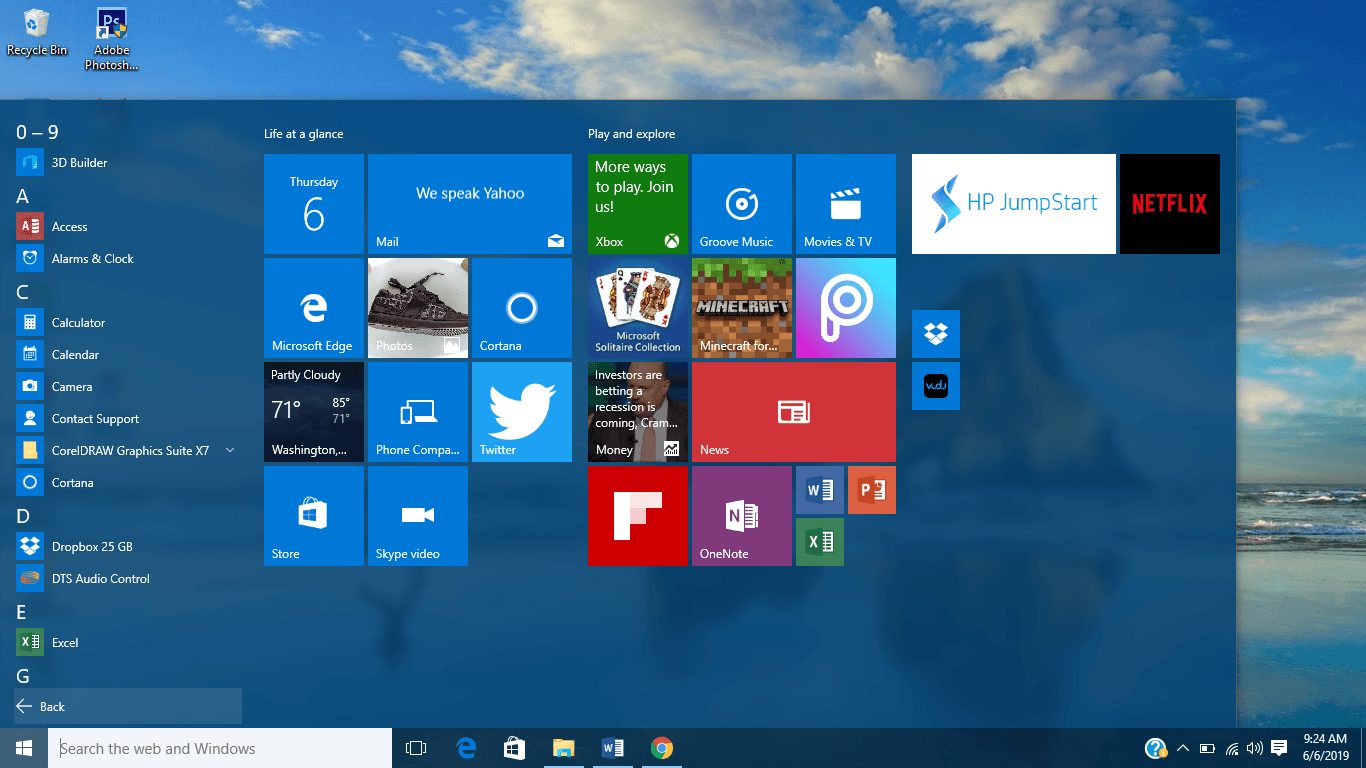Open Calendar from the app list
Viewport: 1366px width, 768px height.
click(x=128, y=354)
